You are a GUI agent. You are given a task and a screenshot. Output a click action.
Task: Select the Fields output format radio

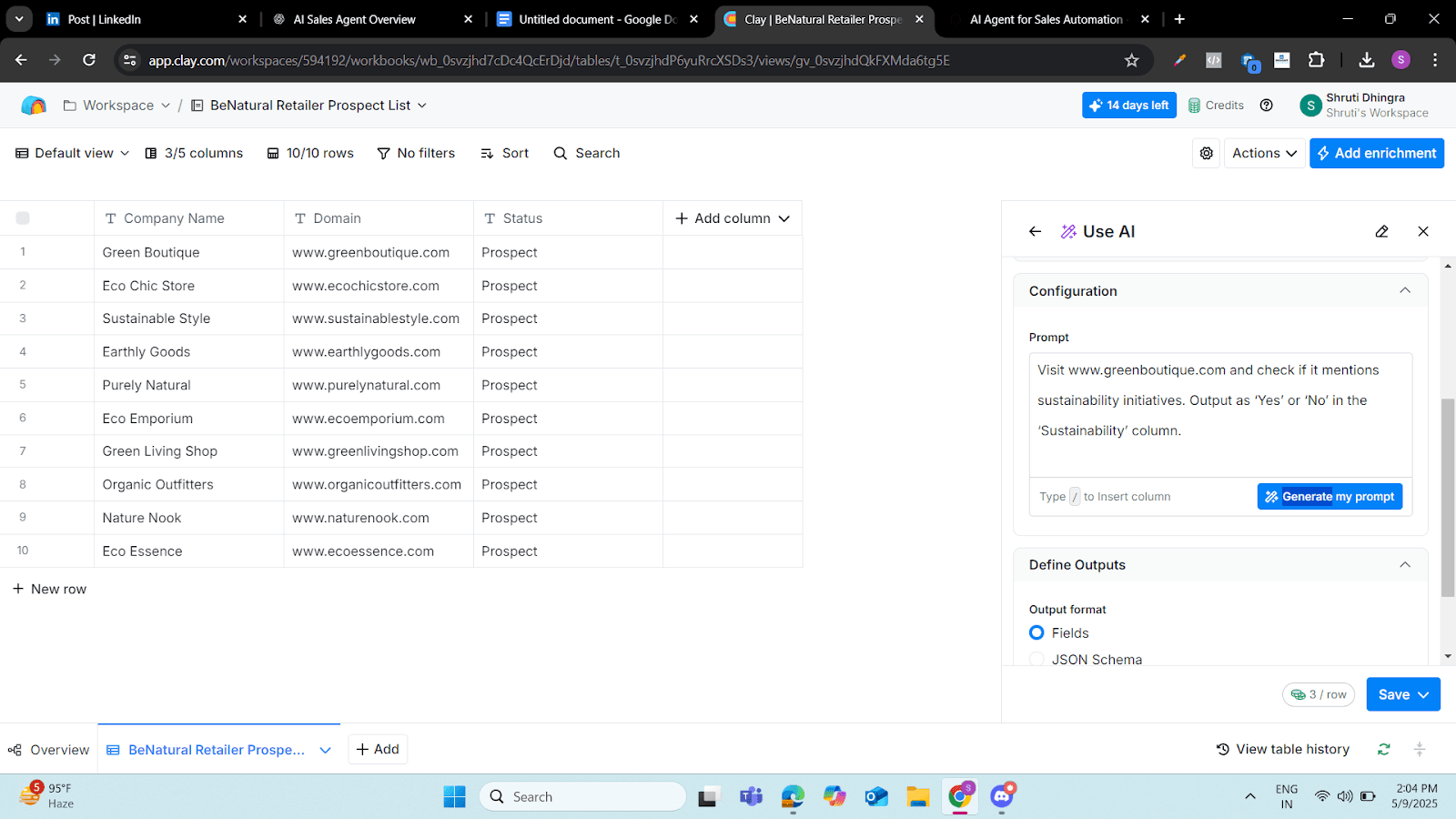click(1036, 632)
